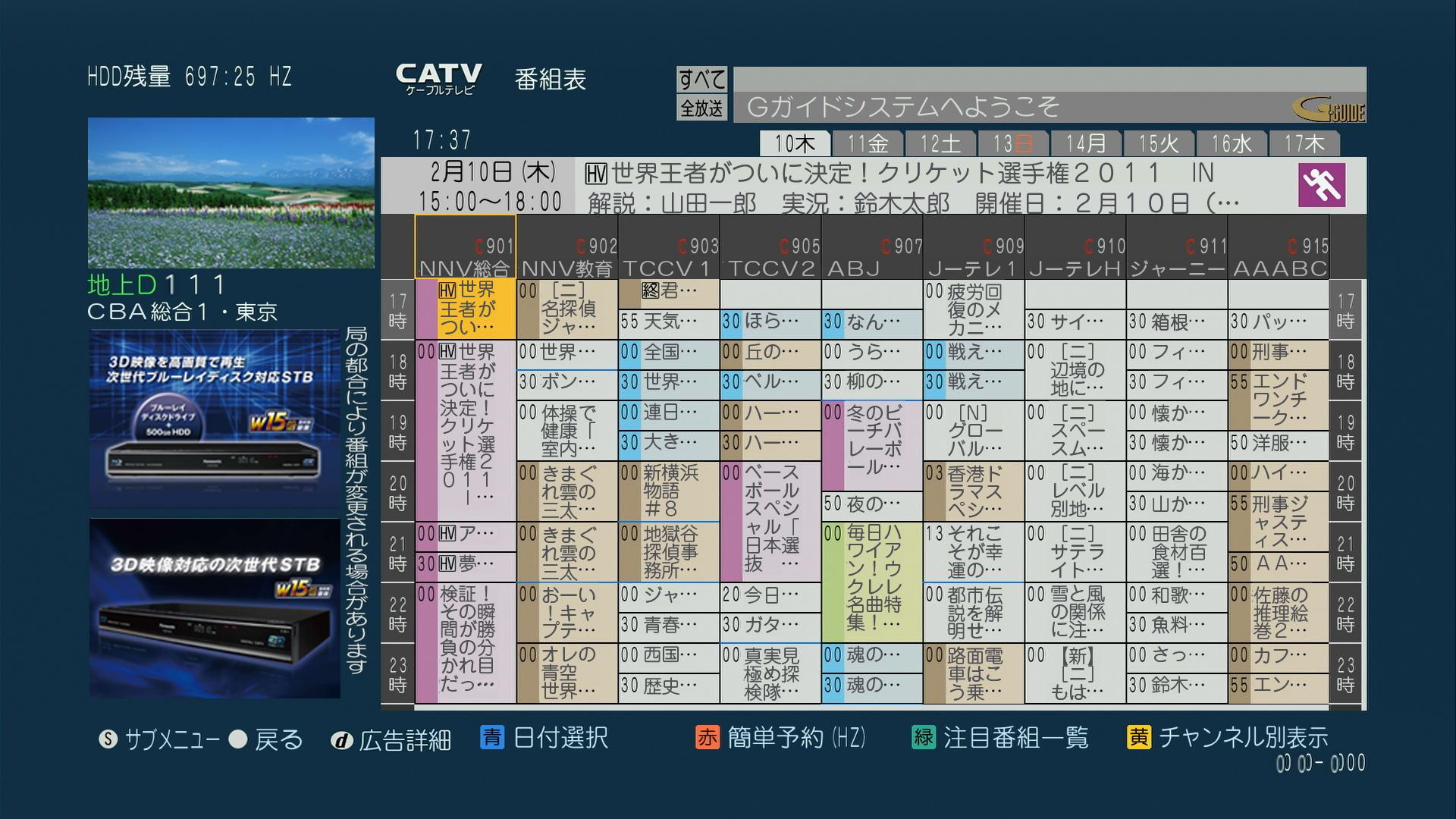The image size is (1456, 819).
Task: Click the yellow 黄 per-channel view icon
Action: pos(1138,737)
